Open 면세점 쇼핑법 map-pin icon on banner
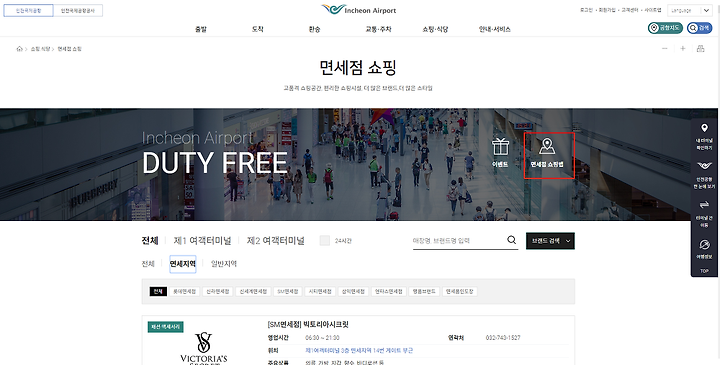Screen dimensions: 720x365 pyautogui.click(x=547, y=147)
